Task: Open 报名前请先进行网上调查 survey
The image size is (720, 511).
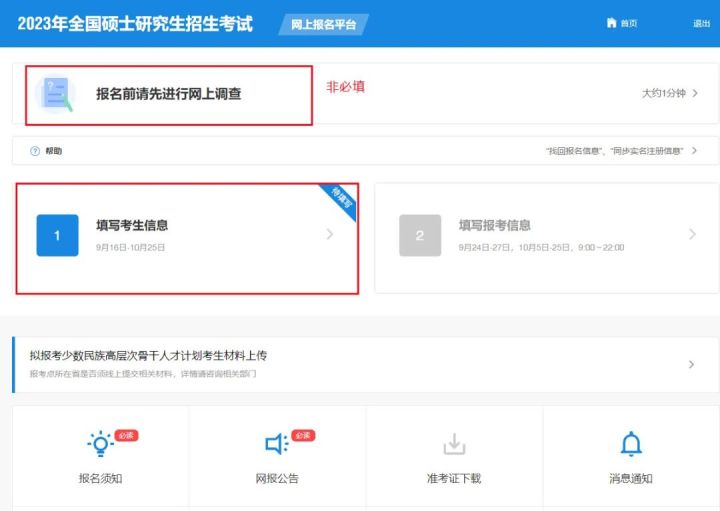Action: point(168,94)
